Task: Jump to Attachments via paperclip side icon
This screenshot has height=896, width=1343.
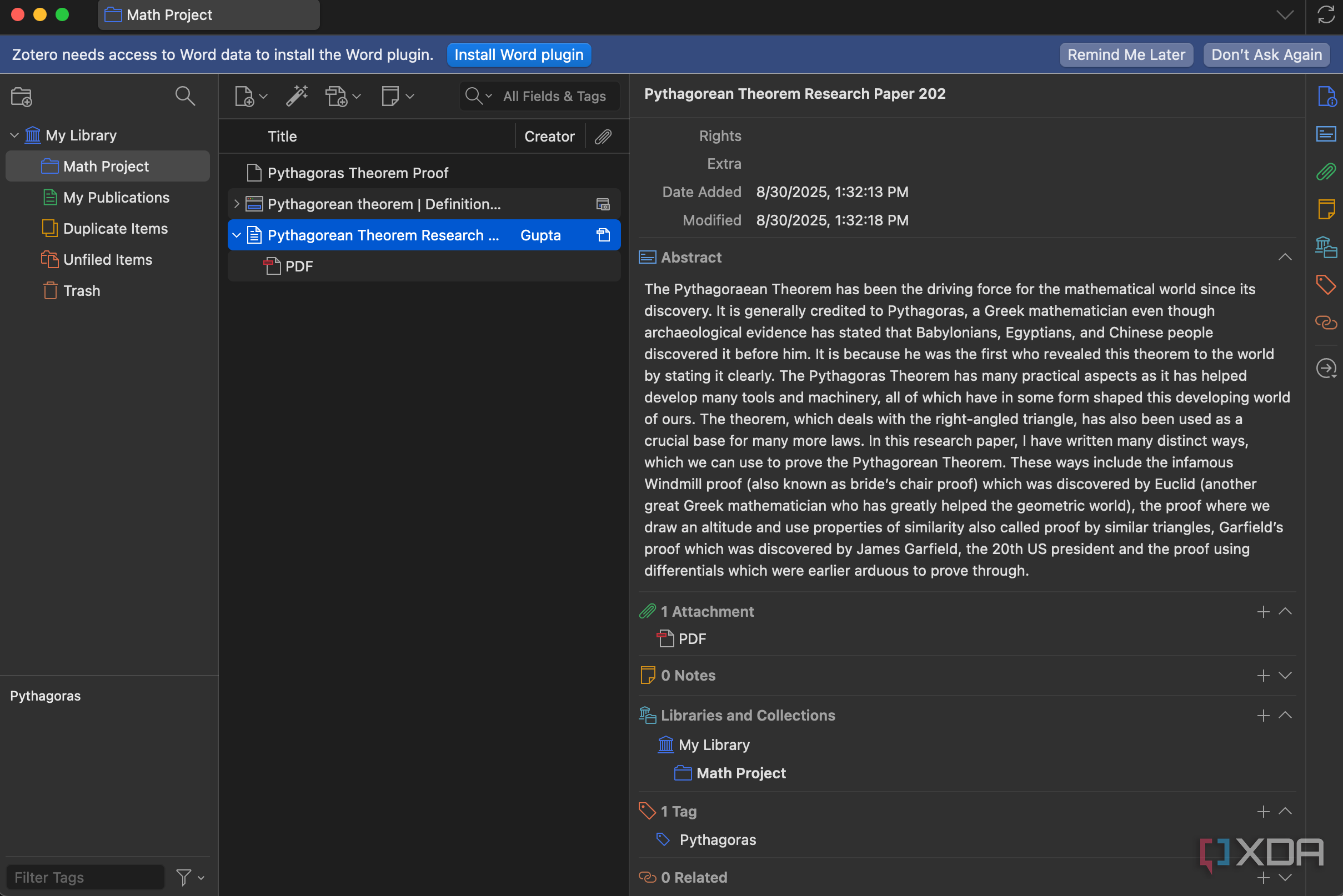Action: [1326, 172]
